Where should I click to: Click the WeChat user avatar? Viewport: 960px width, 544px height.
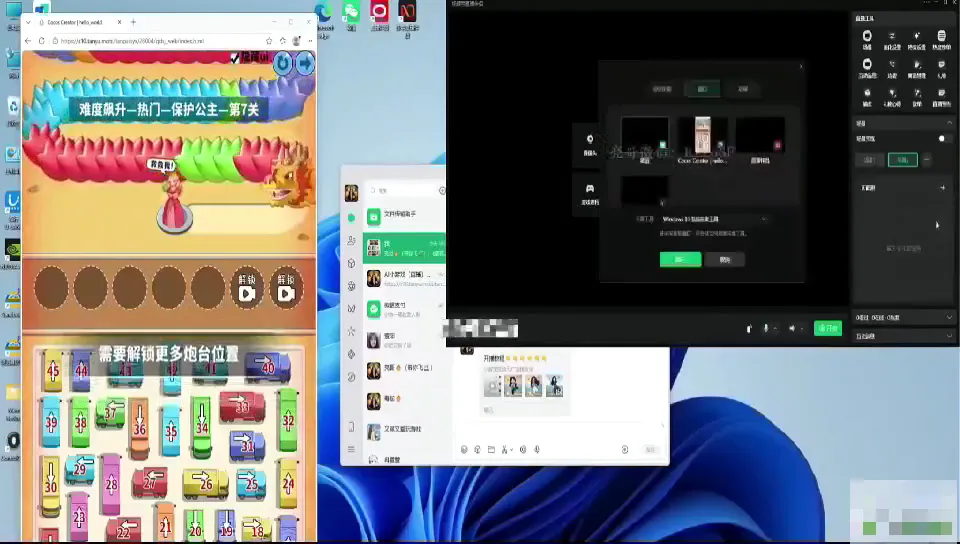coord(351,193)
